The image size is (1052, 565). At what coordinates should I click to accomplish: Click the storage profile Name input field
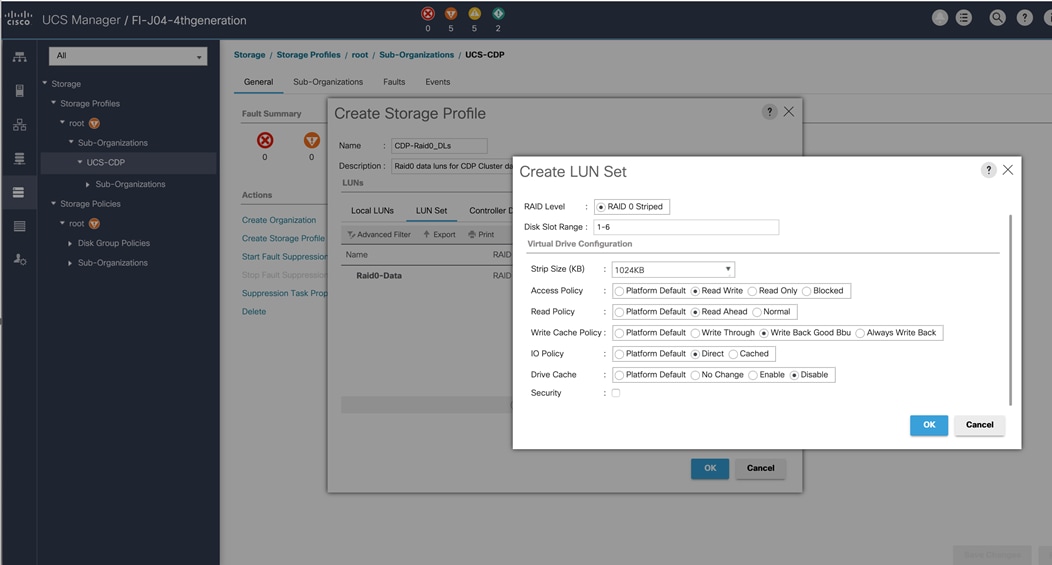coord(439,146)
